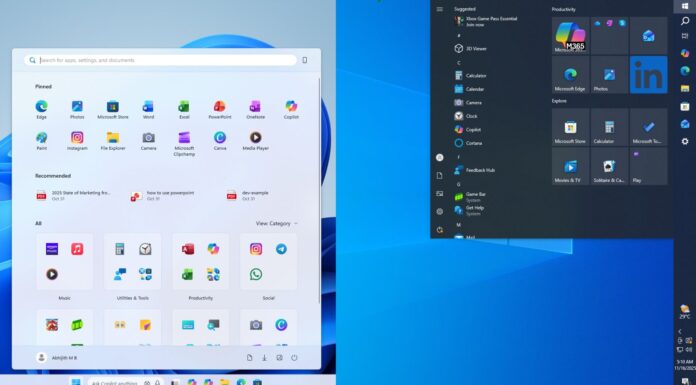696x385 pixels.
Task: Launch Paint from the pinned apps
Action: pos(41,141)
